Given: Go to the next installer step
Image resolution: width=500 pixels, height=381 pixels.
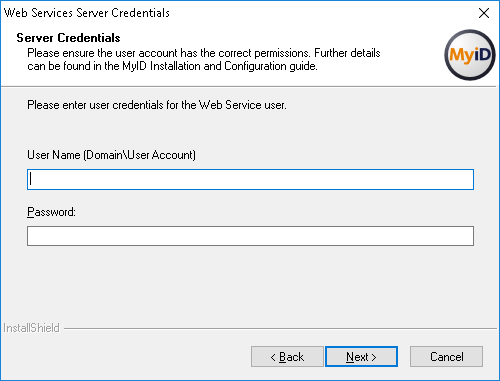Looking at the screenshot, I should pyautogui.click(x=361, y=357).
